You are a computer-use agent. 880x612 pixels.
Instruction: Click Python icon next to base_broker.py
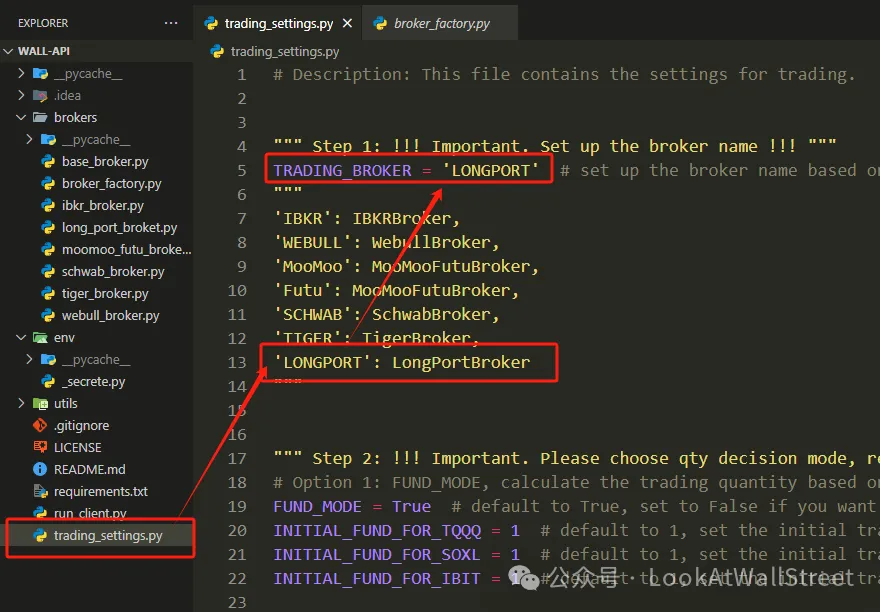47,162
